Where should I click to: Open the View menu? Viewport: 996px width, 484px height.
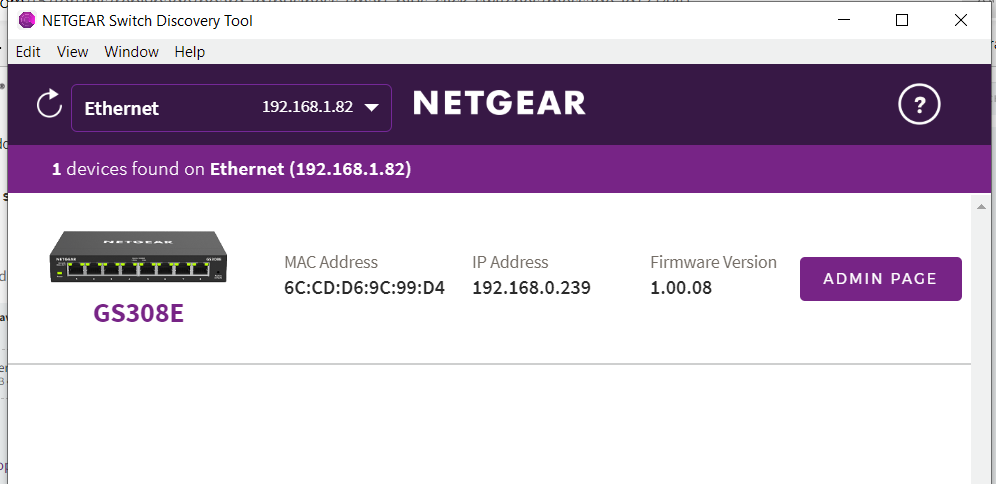pyautogui.click(x=72, y=52)
